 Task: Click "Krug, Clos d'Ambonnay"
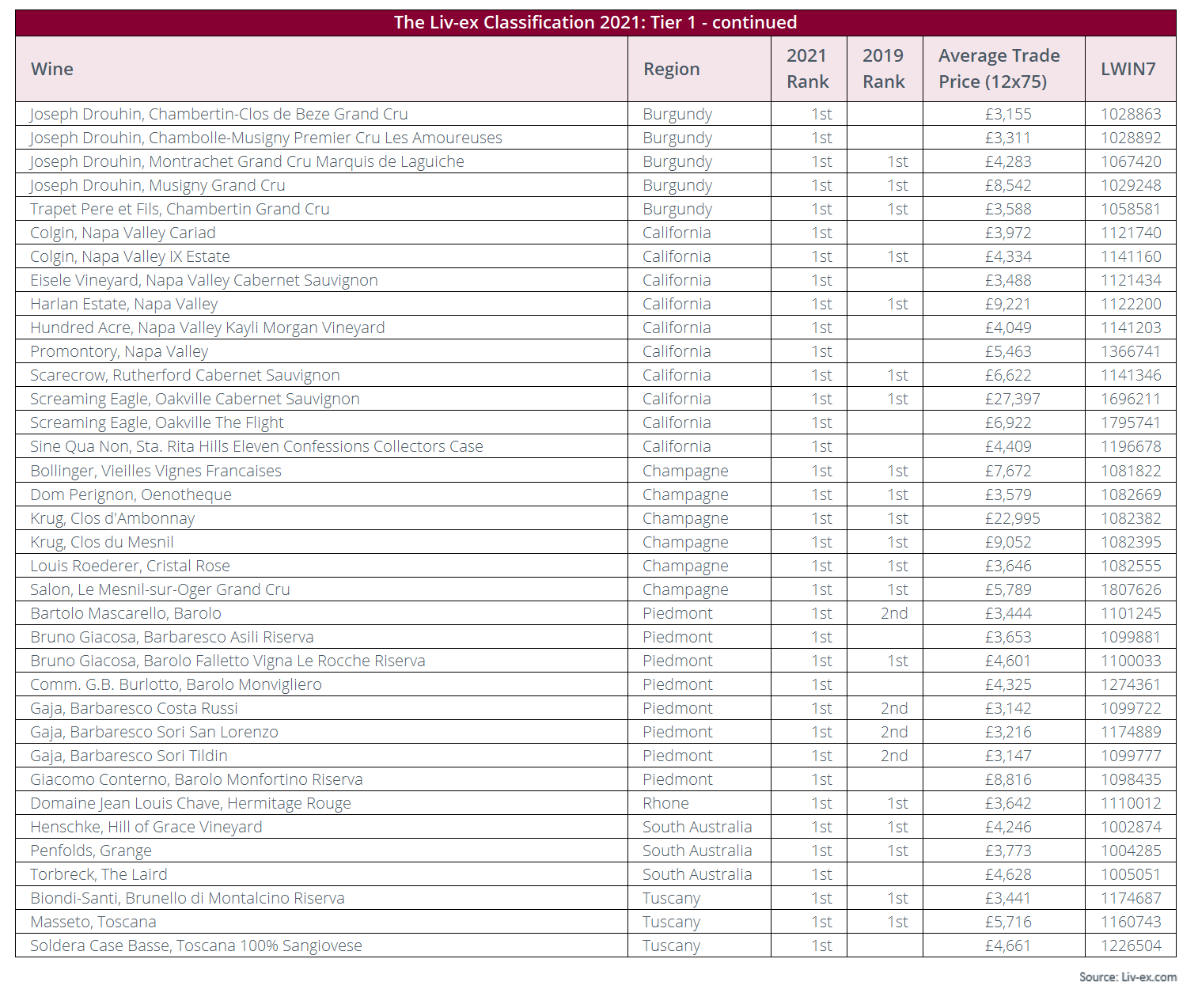(x=112, y=518)
